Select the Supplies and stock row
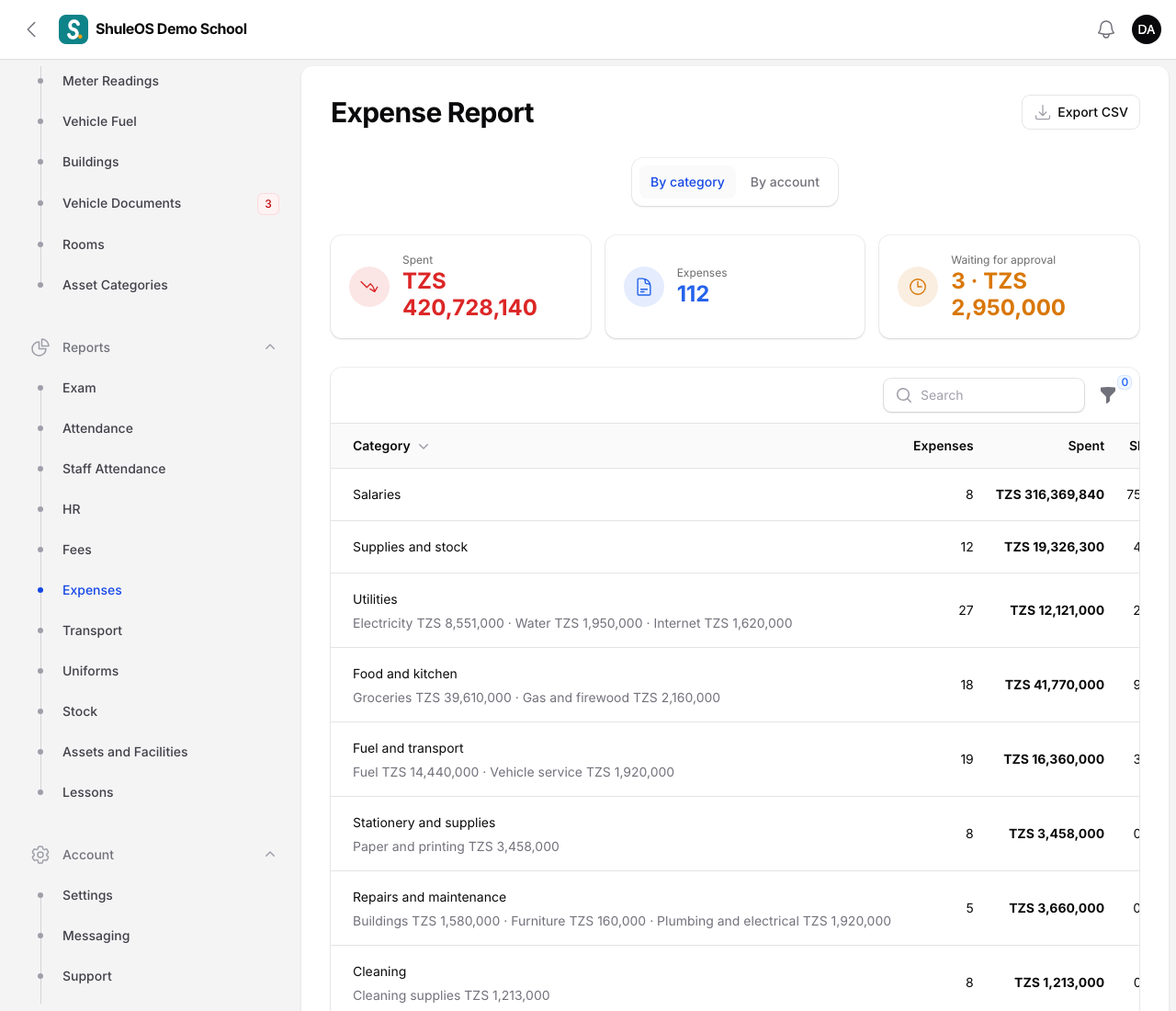 (x=735, y=547)
